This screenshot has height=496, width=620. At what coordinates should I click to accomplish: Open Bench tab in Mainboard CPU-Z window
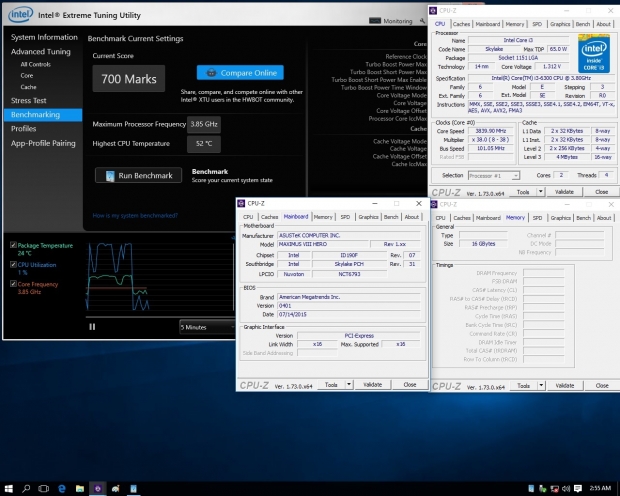point(391,217)
